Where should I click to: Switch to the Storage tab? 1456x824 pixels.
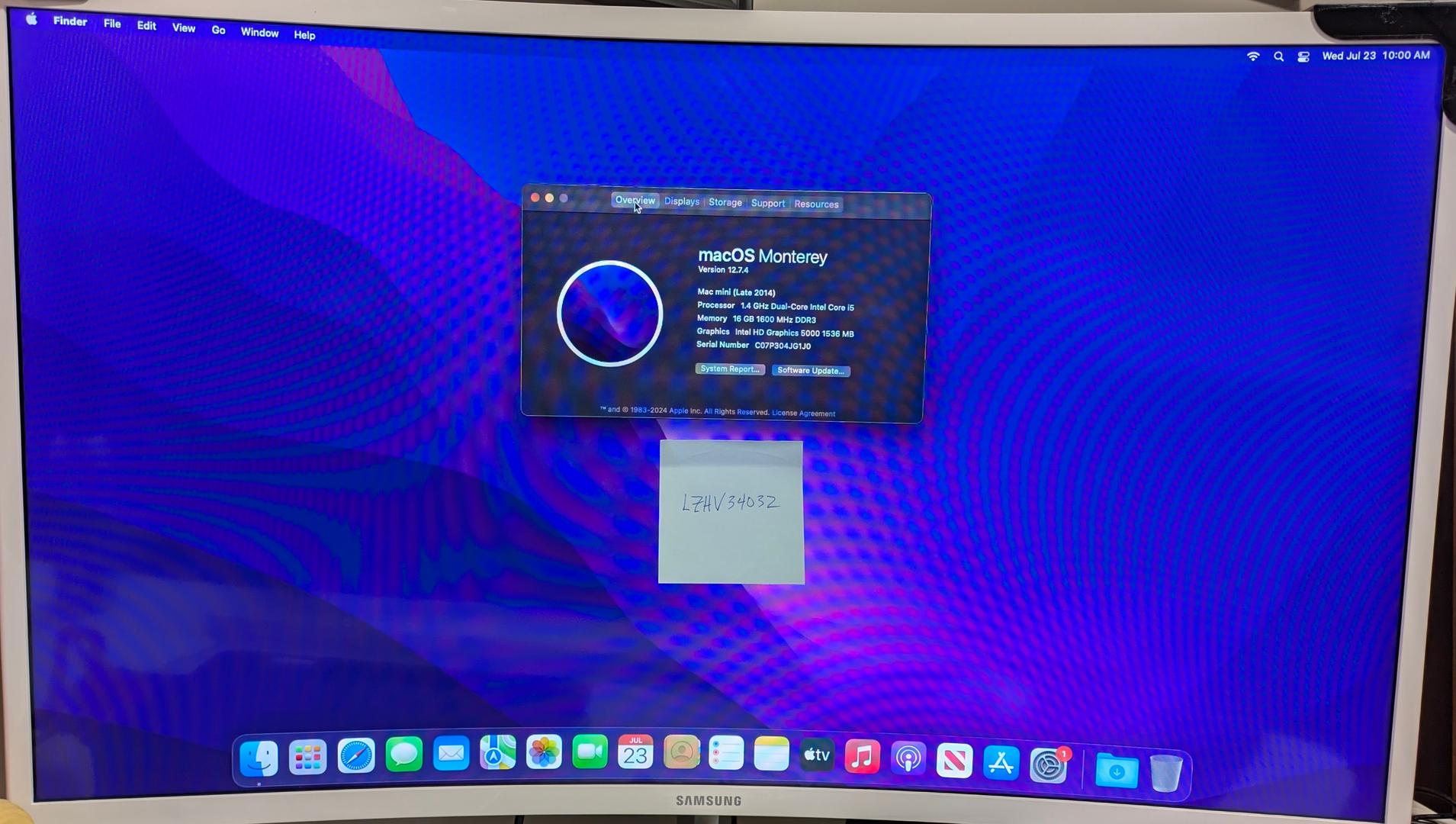click(x=725, y=202)
